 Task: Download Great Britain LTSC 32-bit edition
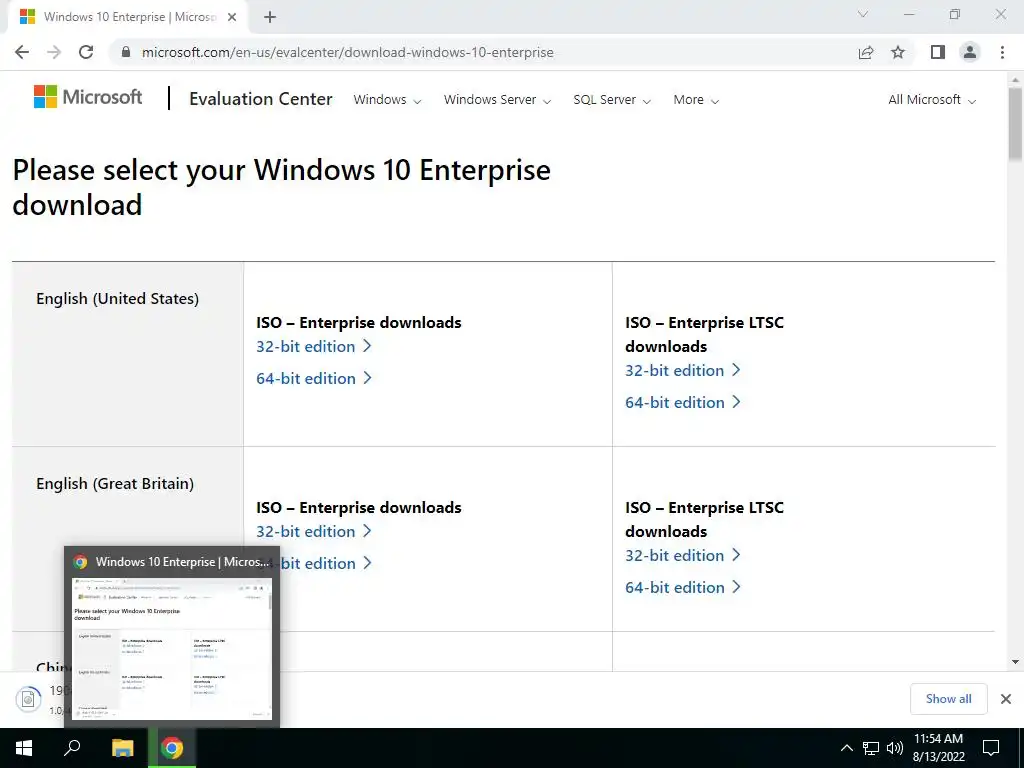[682, 555]
